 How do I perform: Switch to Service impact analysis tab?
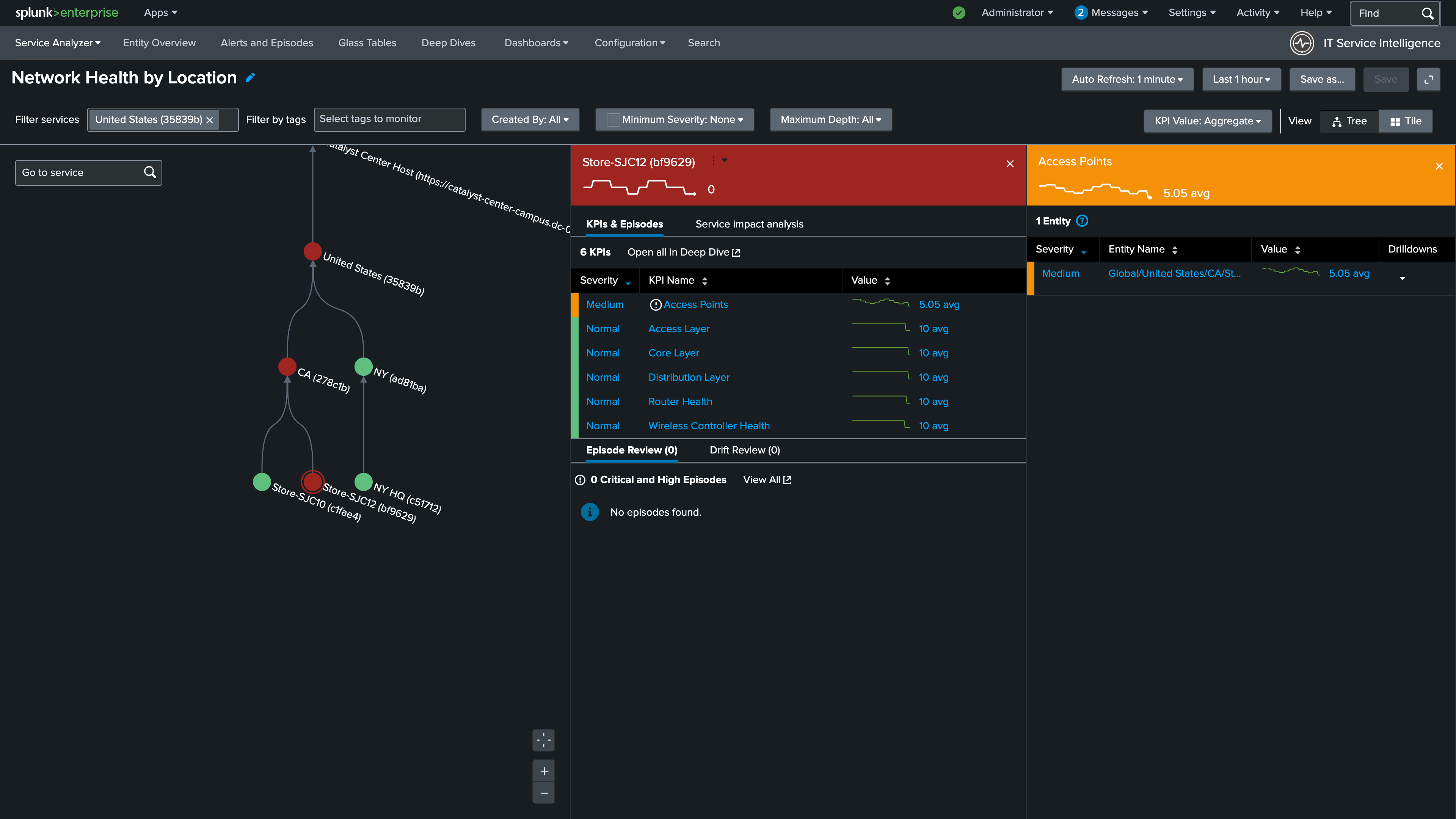pos(749,224)
